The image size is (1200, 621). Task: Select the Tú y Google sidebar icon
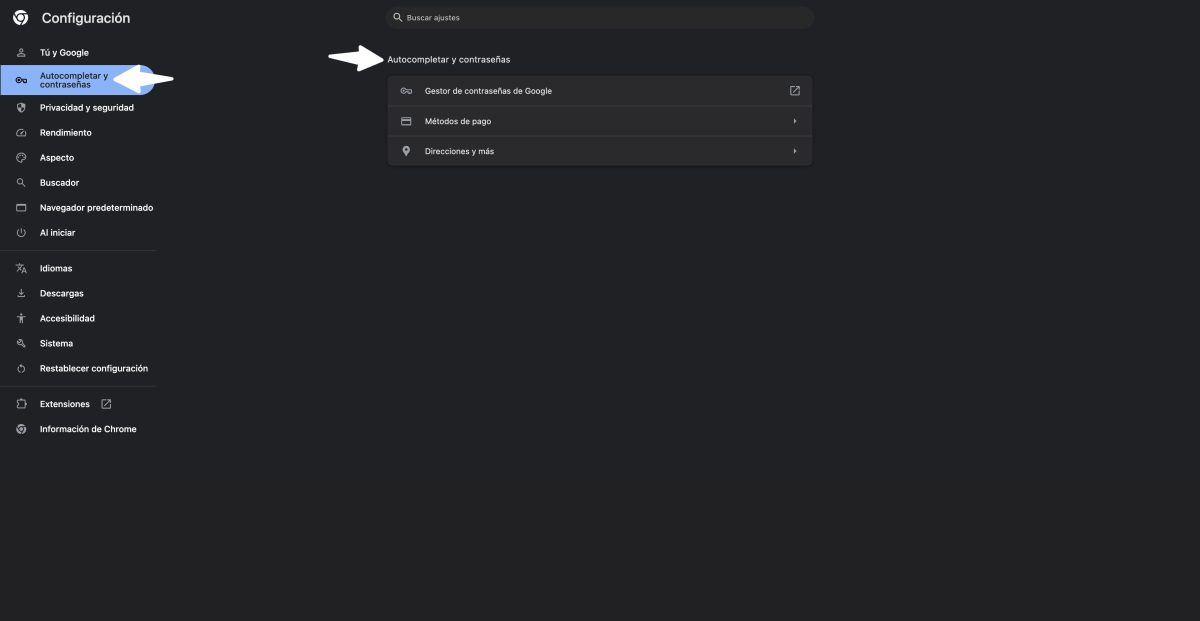(20, 52)
